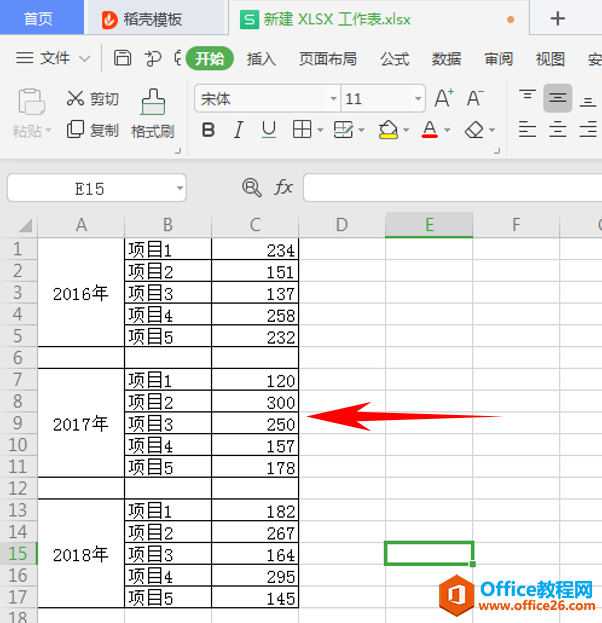Screen dimensions: 602x623
Task: Increase font size with A+ icon
Action: (x=444, y=98)
